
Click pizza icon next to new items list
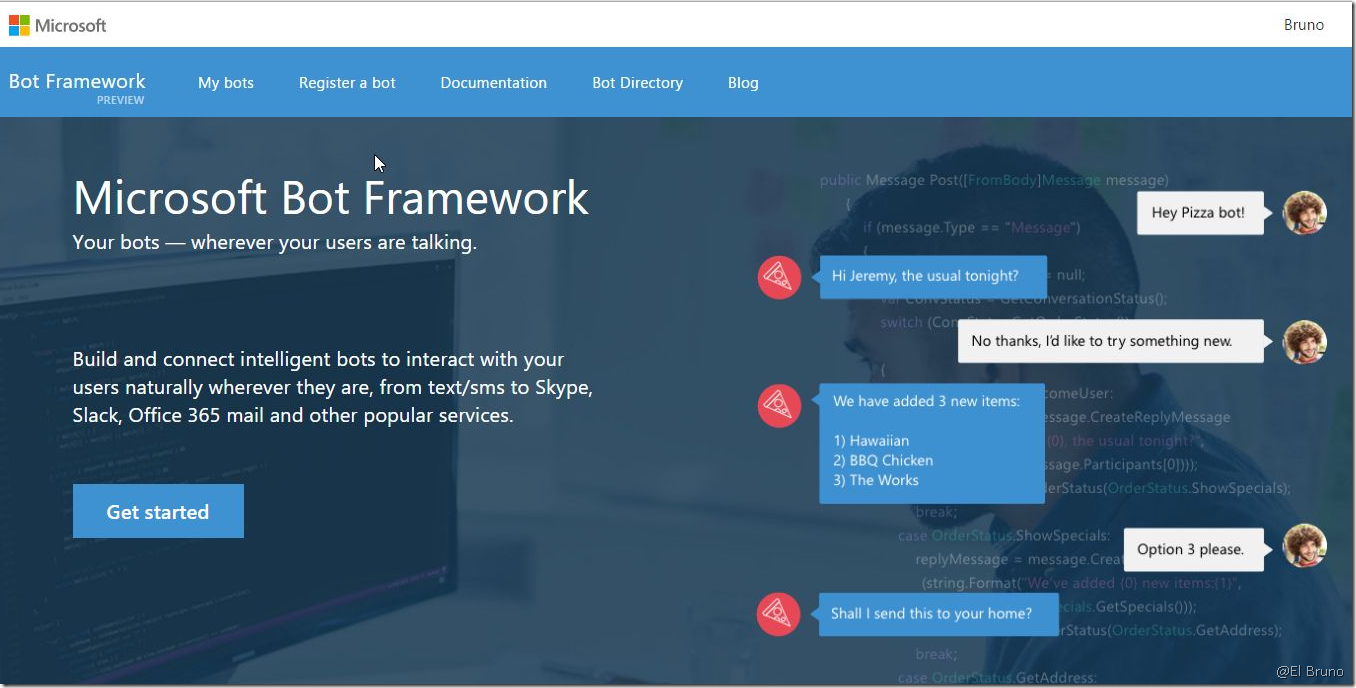[779, 405]
